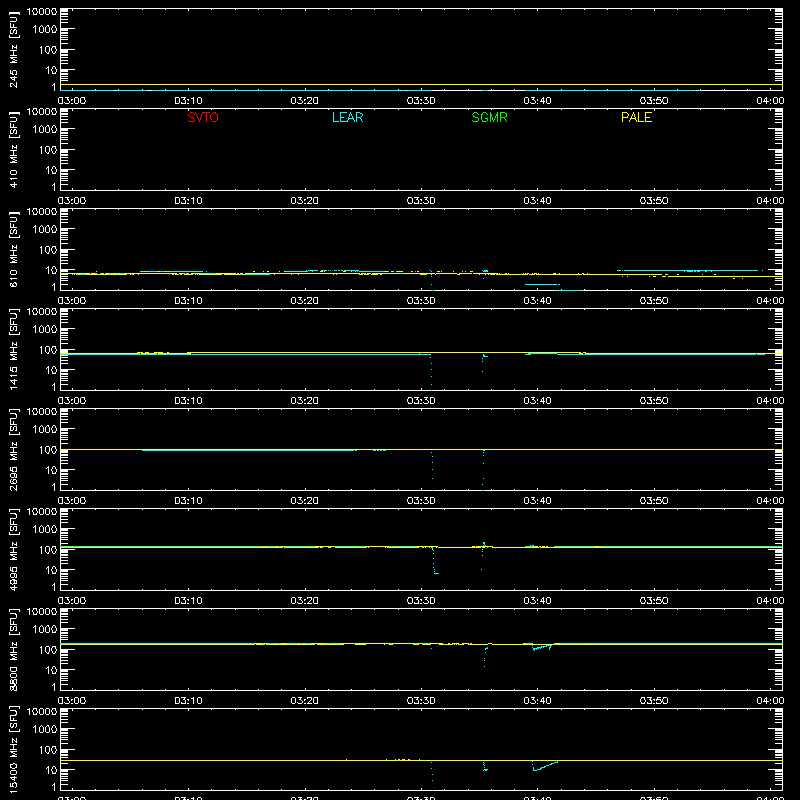Click 03:40 tick label under 2695 MHz plot
800x800 pixels.
point(537,501)
